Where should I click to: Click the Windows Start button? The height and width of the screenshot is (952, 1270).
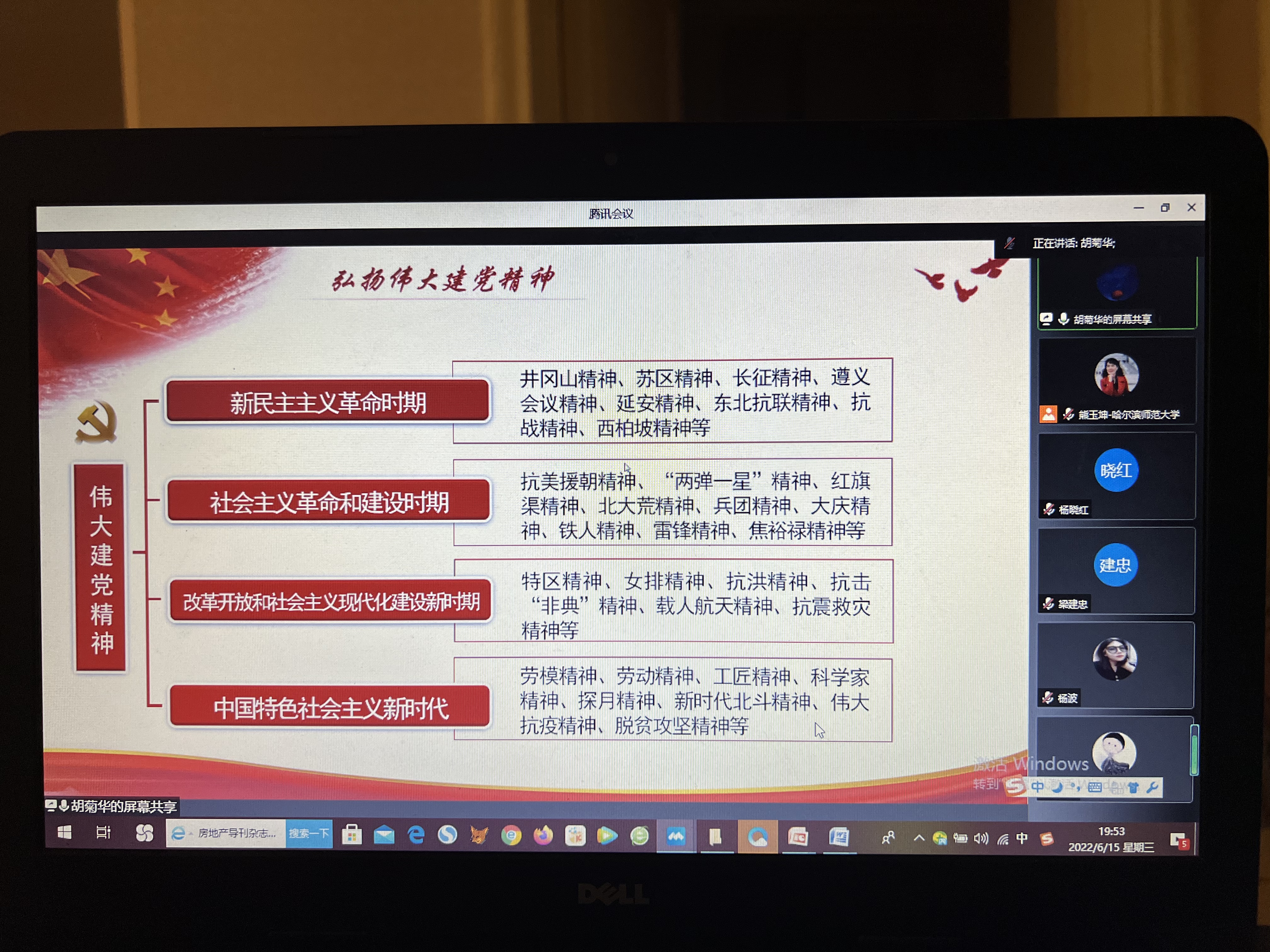click(65, 832)
